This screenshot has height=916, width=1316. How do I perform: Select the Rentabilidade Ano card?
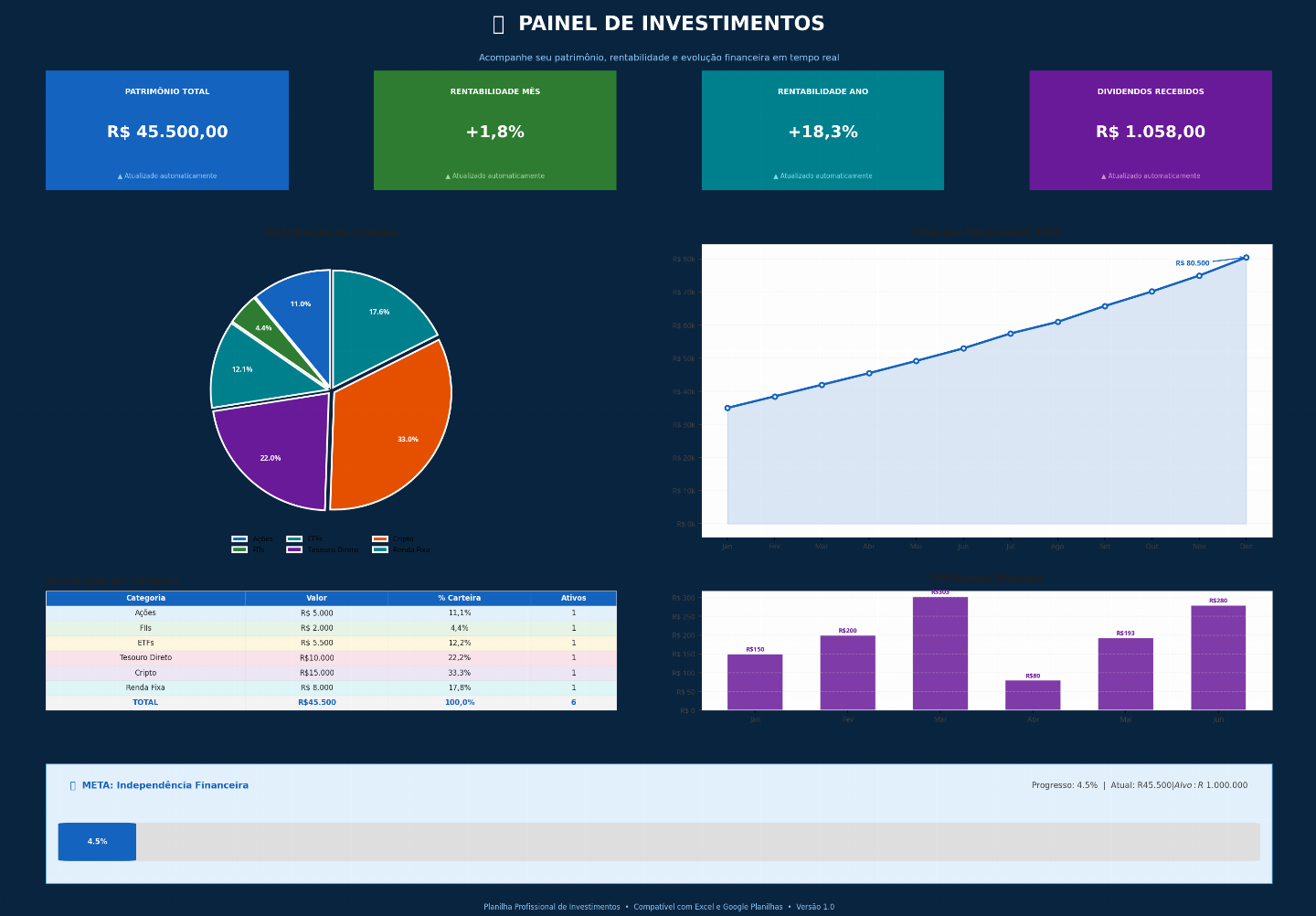pyautogui.click(x=822, y=131)
